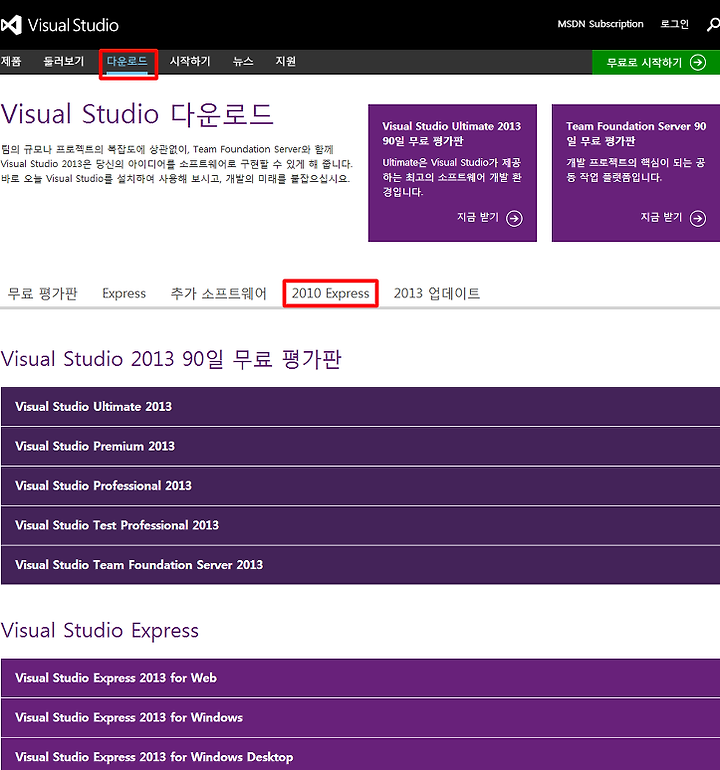
Task: Expand Visual Studio Ultimate 2013 row
Action: [x=360, y=407]
